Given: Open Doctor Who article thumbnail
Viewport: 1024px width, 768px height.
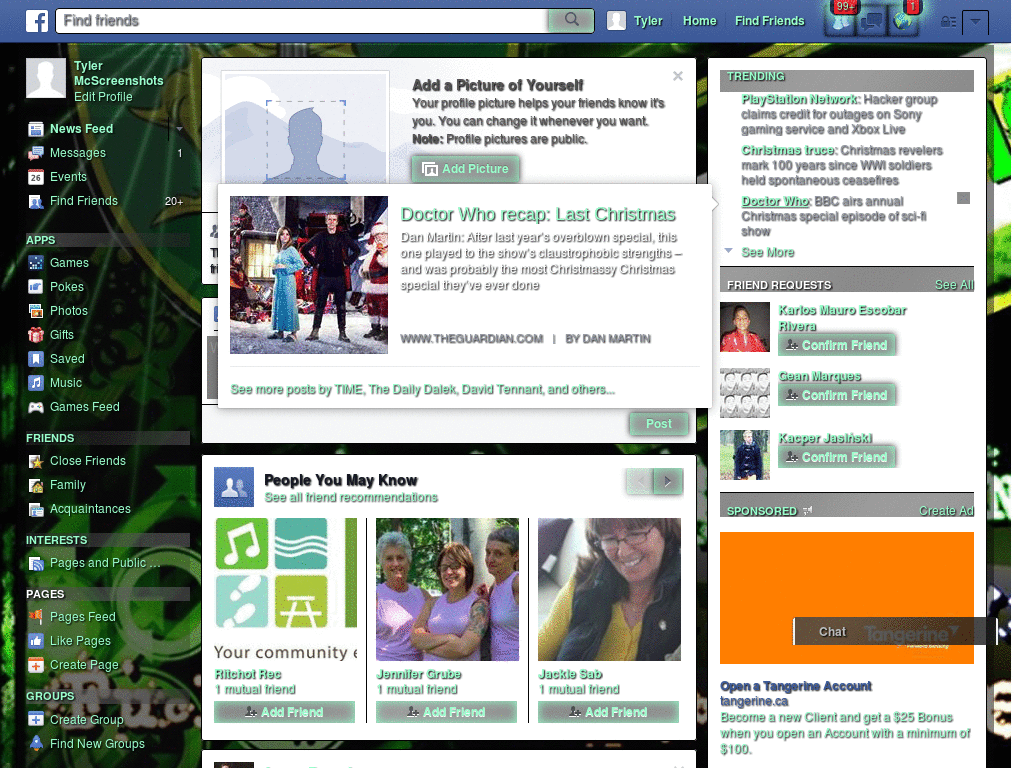Looking at the screenshot, I should (309, 275).
